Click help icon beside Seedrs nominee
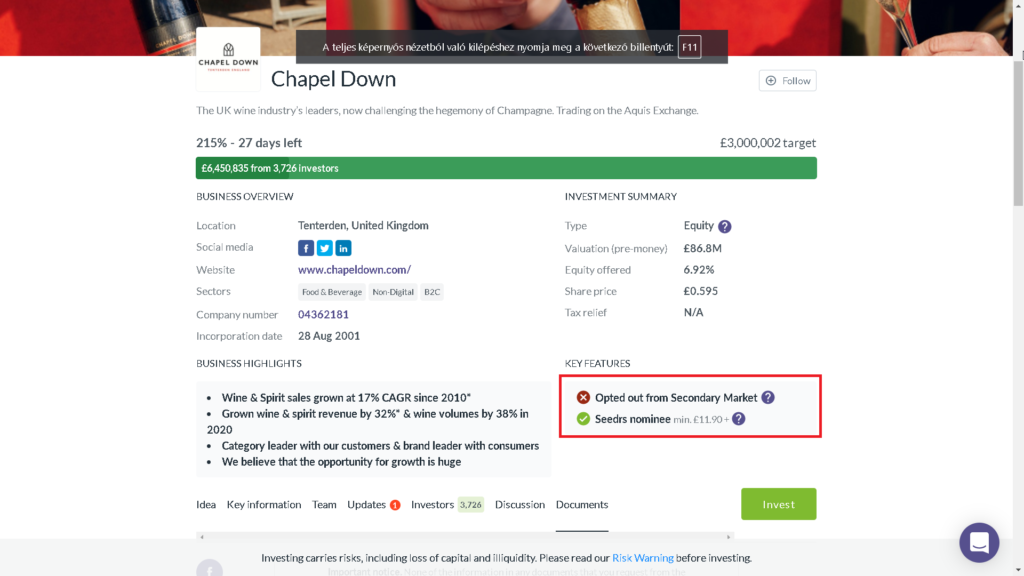The height and width of the screenshot is (576, 1024). (738, 419)
